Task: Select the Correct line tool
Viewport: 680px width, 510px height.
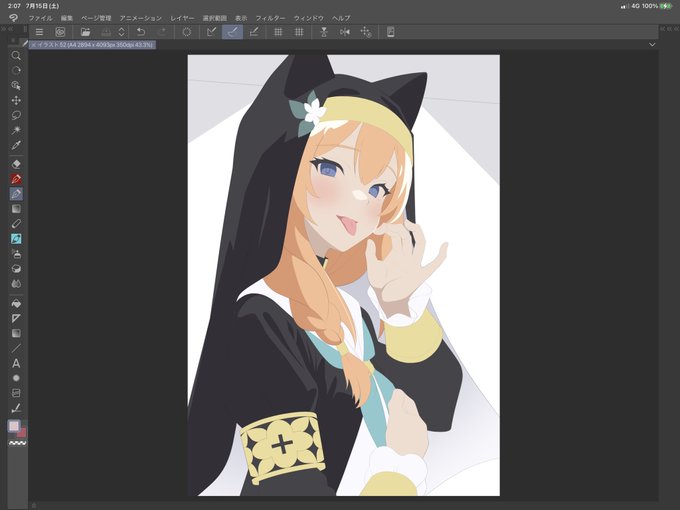Action: coord(16,408)
